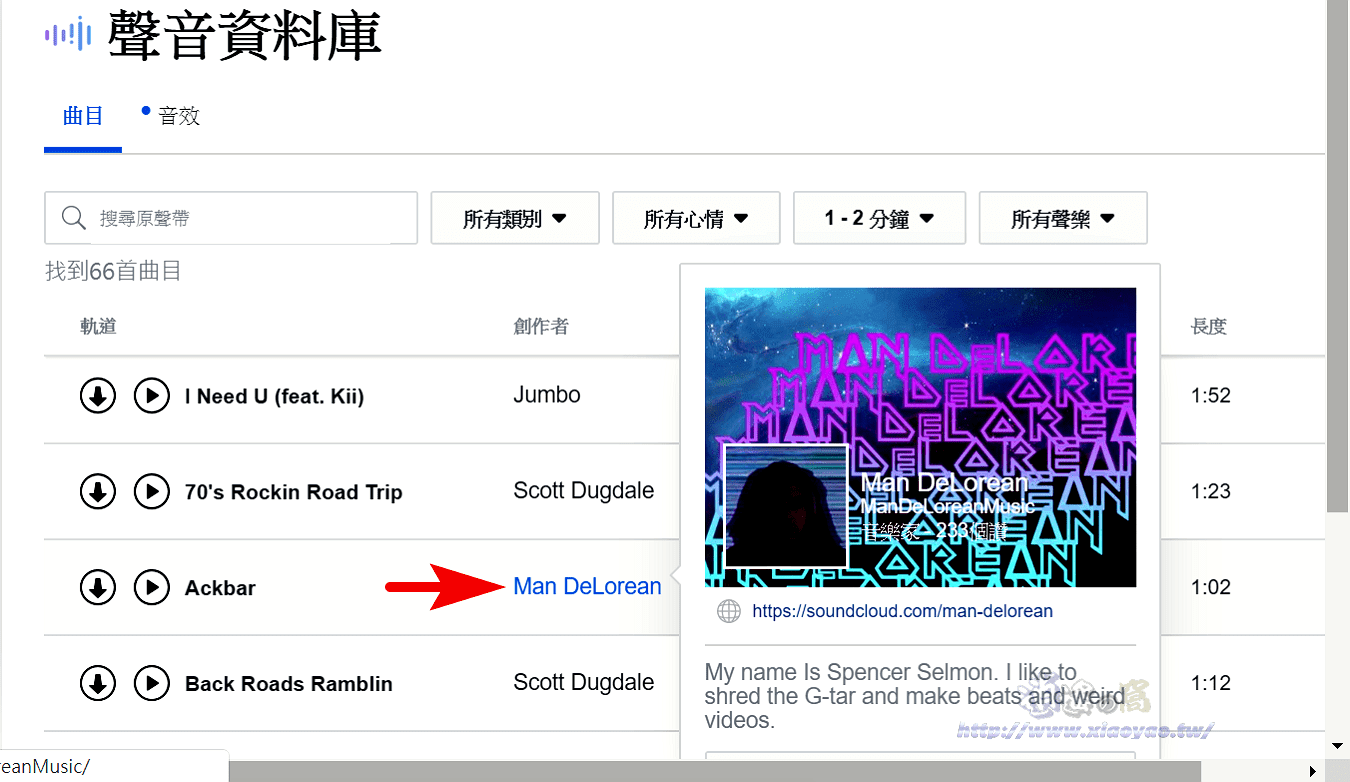Switch to the 音效 sound effects tab
This screenshot has height=782, width=1350.
180,115
